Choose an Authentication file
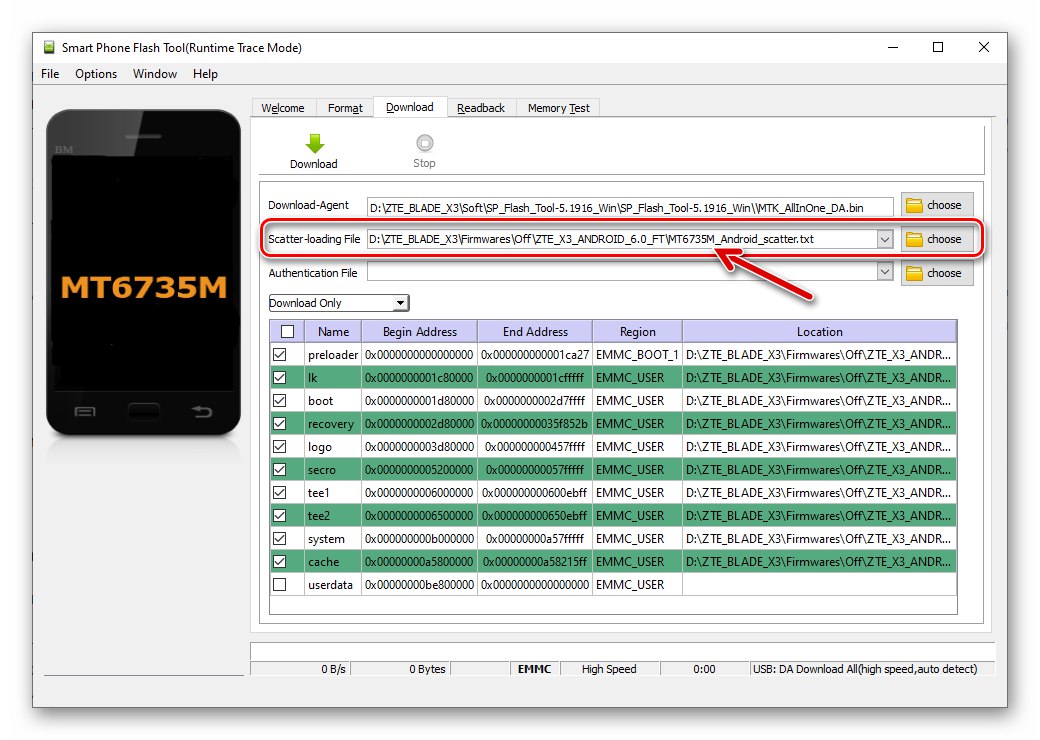This screenshot has height=740, width=1040. [937, 273]
